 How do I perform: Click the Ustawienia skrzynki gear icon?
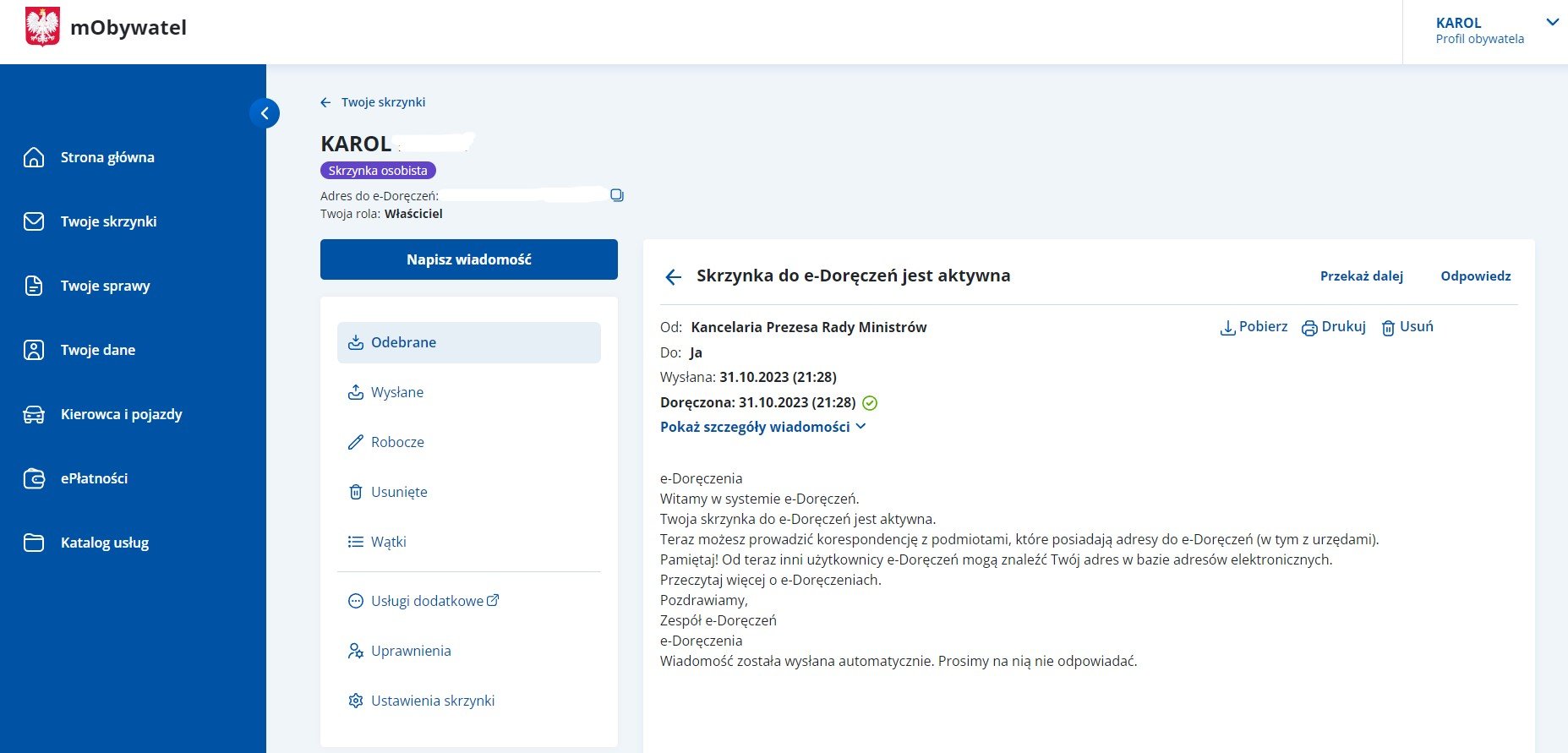(x=356, y=701)
